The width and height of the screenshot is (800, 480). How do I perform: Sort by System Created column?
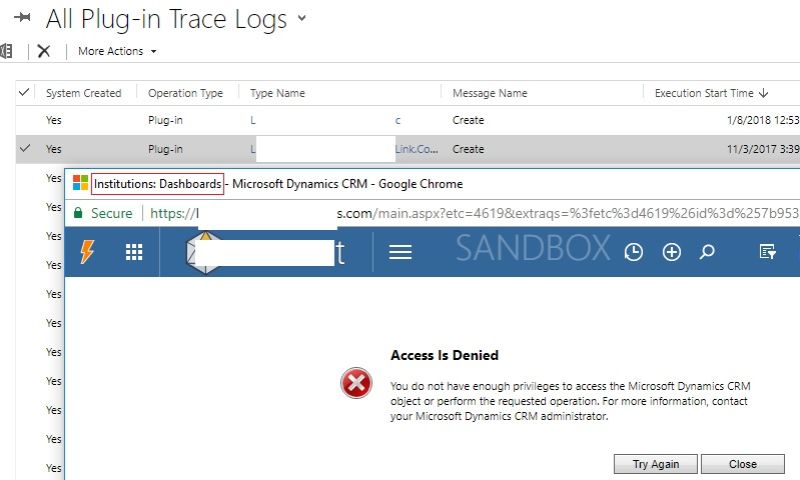(x=84, y=93)
